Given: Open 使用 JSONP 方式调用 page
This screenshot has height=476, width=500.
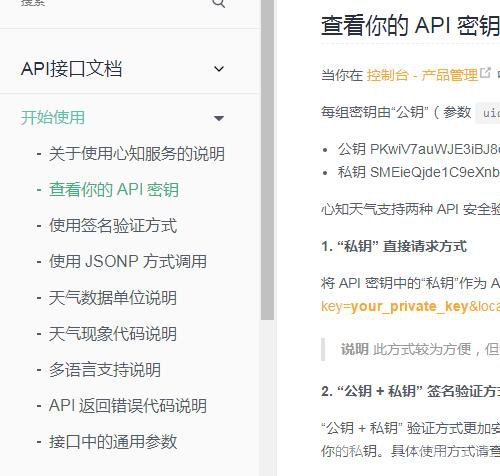Looking at the screenshot, I should pyautogui.click(x=128, y=261).
